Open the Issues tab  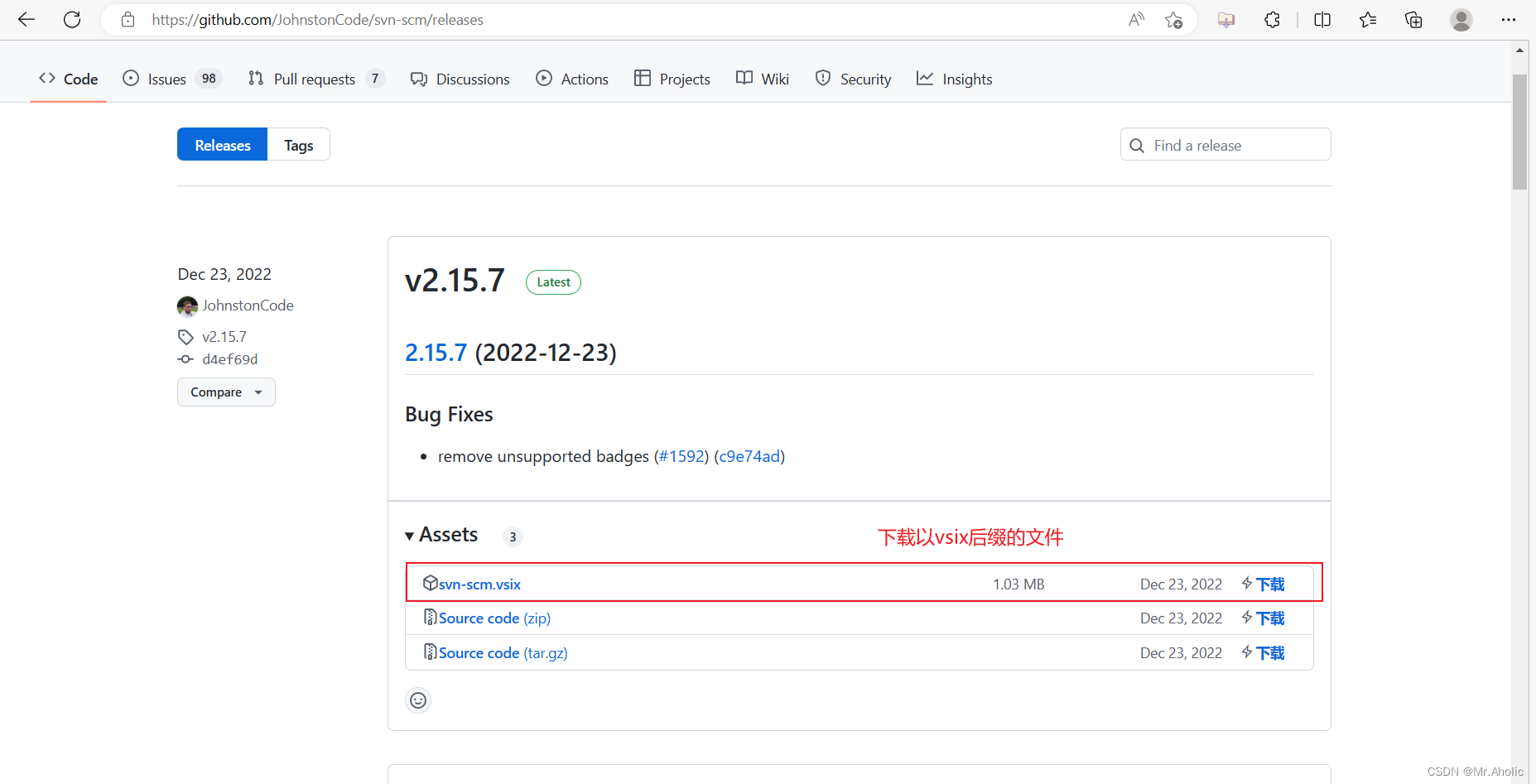pos(172,79)
